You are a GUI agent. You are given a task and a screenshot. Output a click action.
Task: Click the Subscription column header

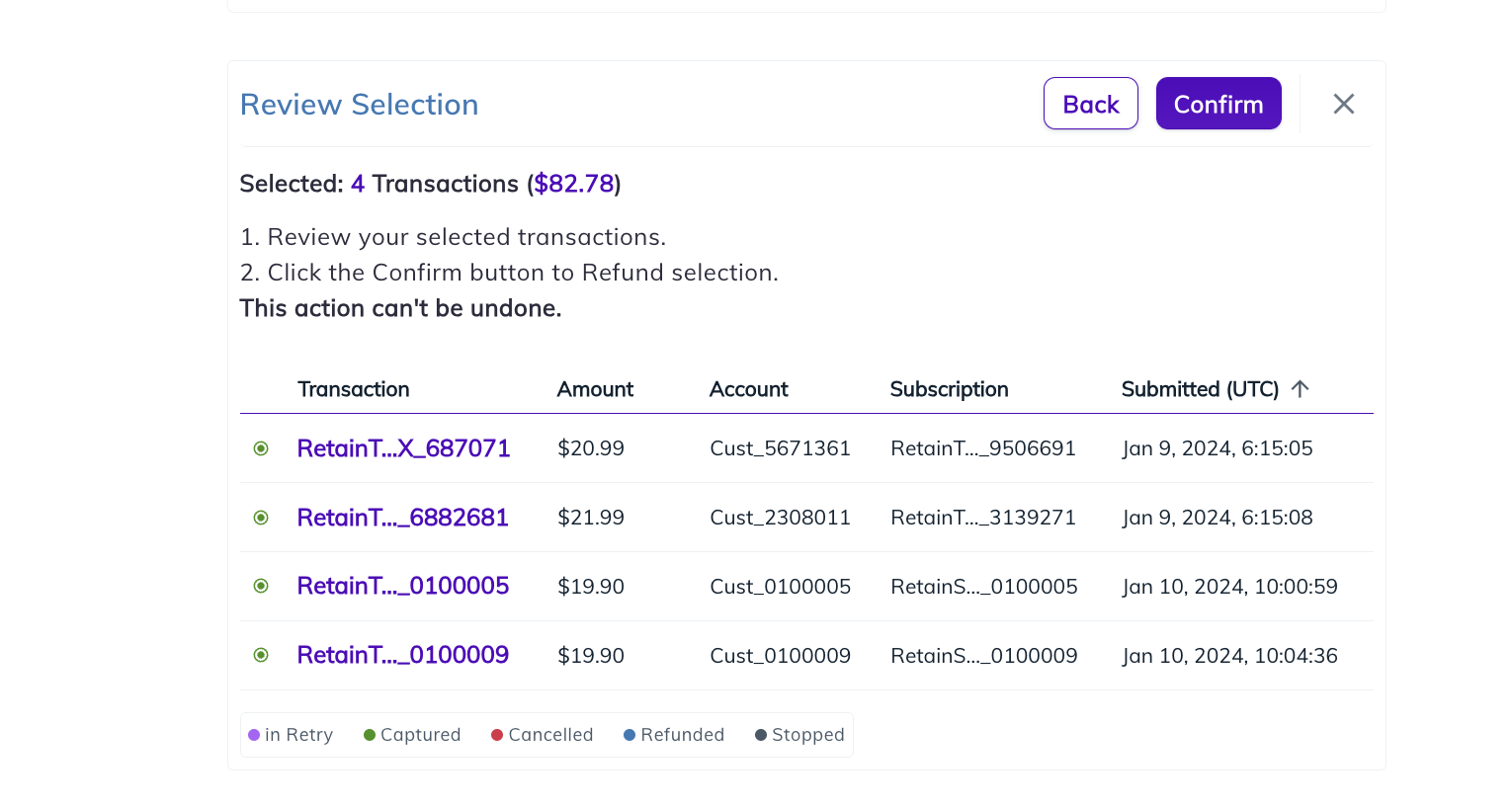tap(949, 389)
